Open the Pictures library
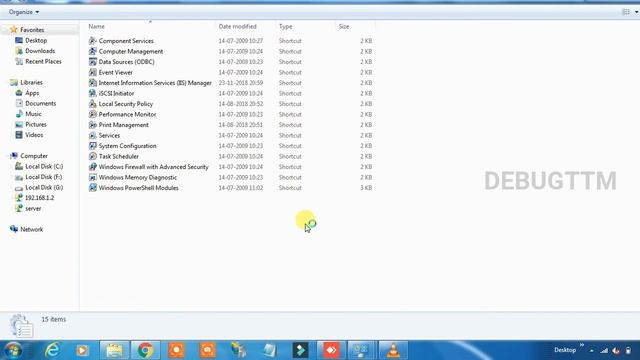The width and height of the screenshot is (640, 360). tap(36, 124)
